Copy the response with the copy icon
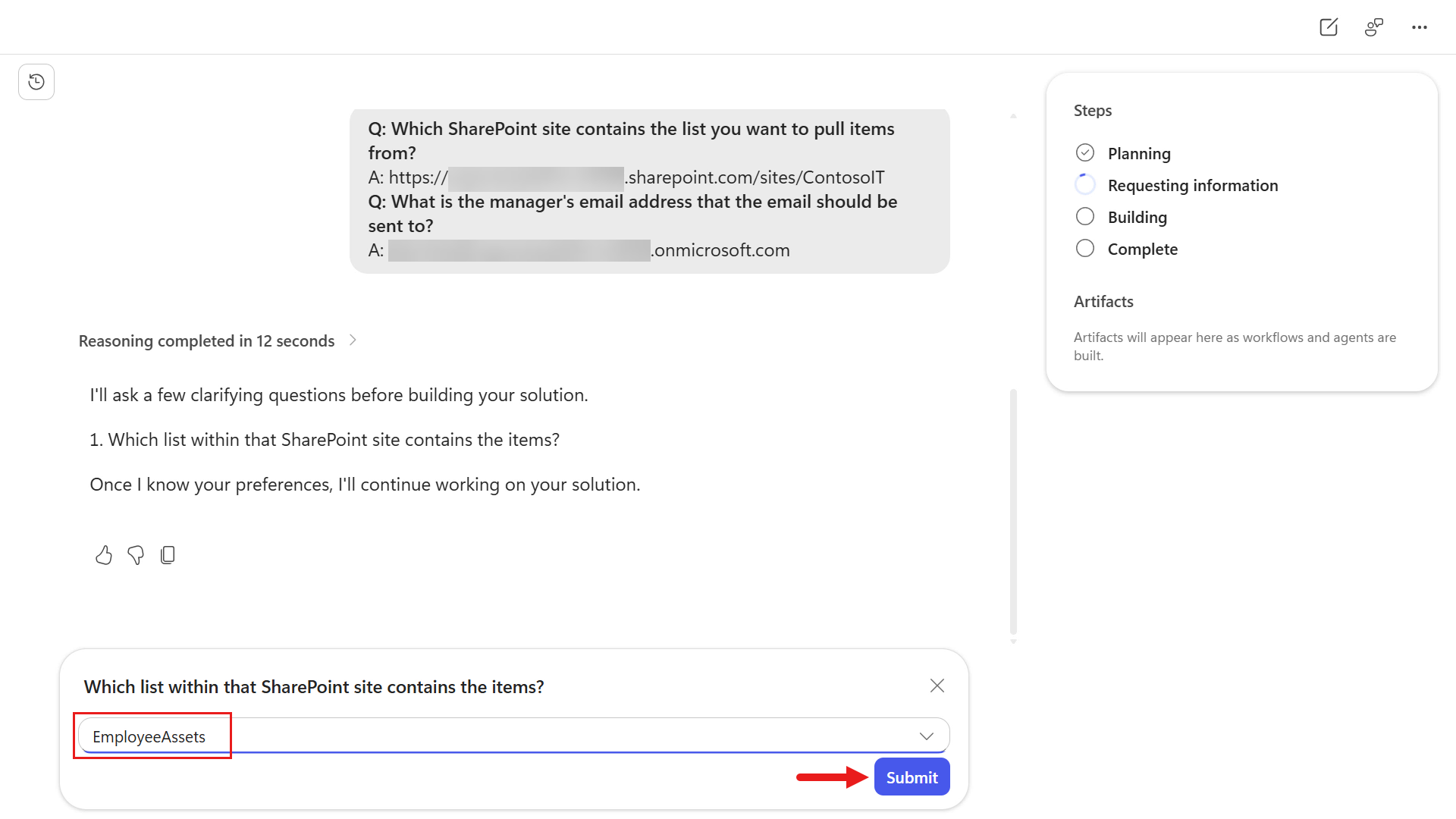Screen dimensions: 1456x819 click(x=168, y=555)
